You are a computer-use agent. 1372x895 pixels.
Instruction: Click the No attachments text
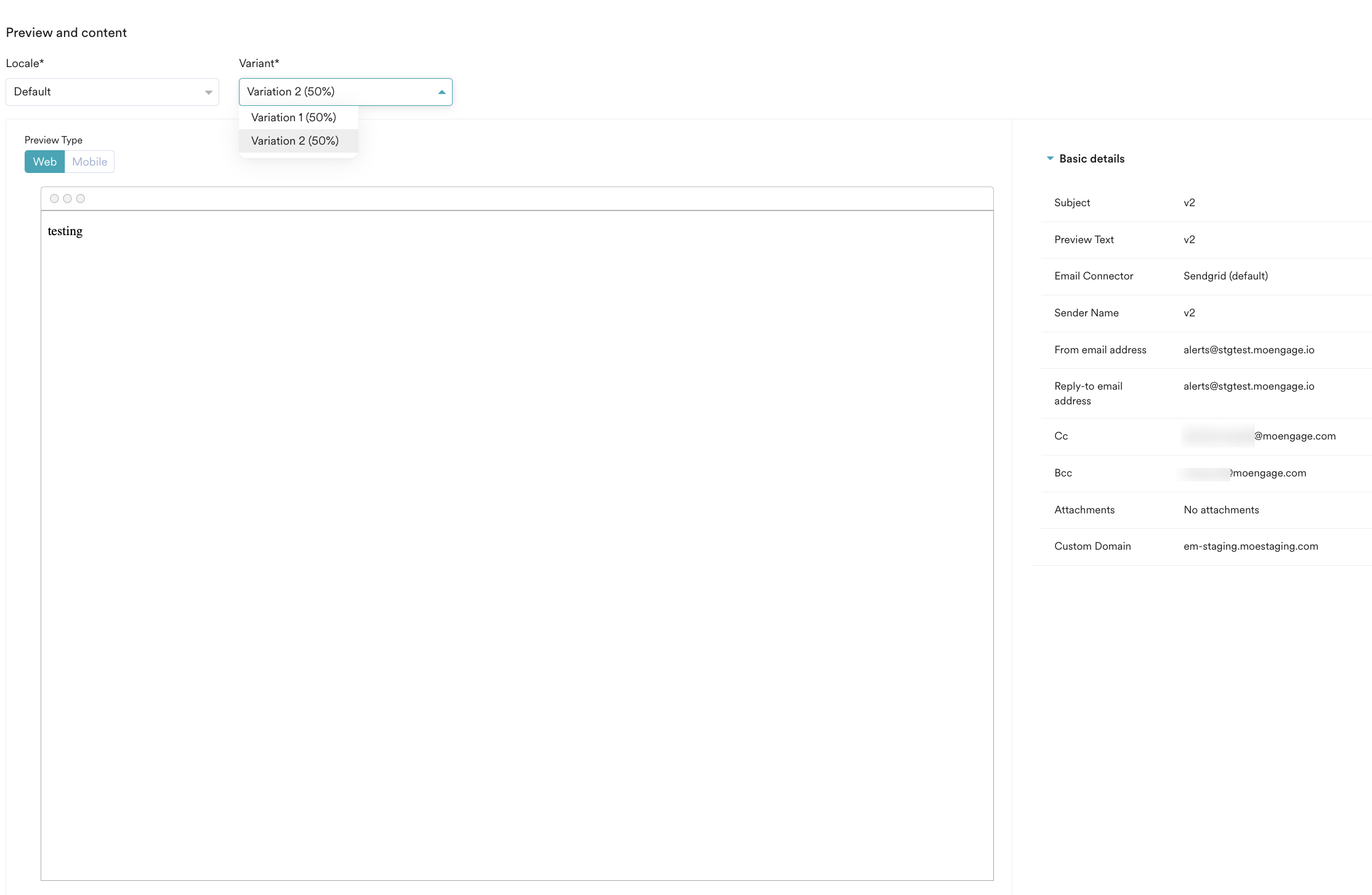(1221, 510)
